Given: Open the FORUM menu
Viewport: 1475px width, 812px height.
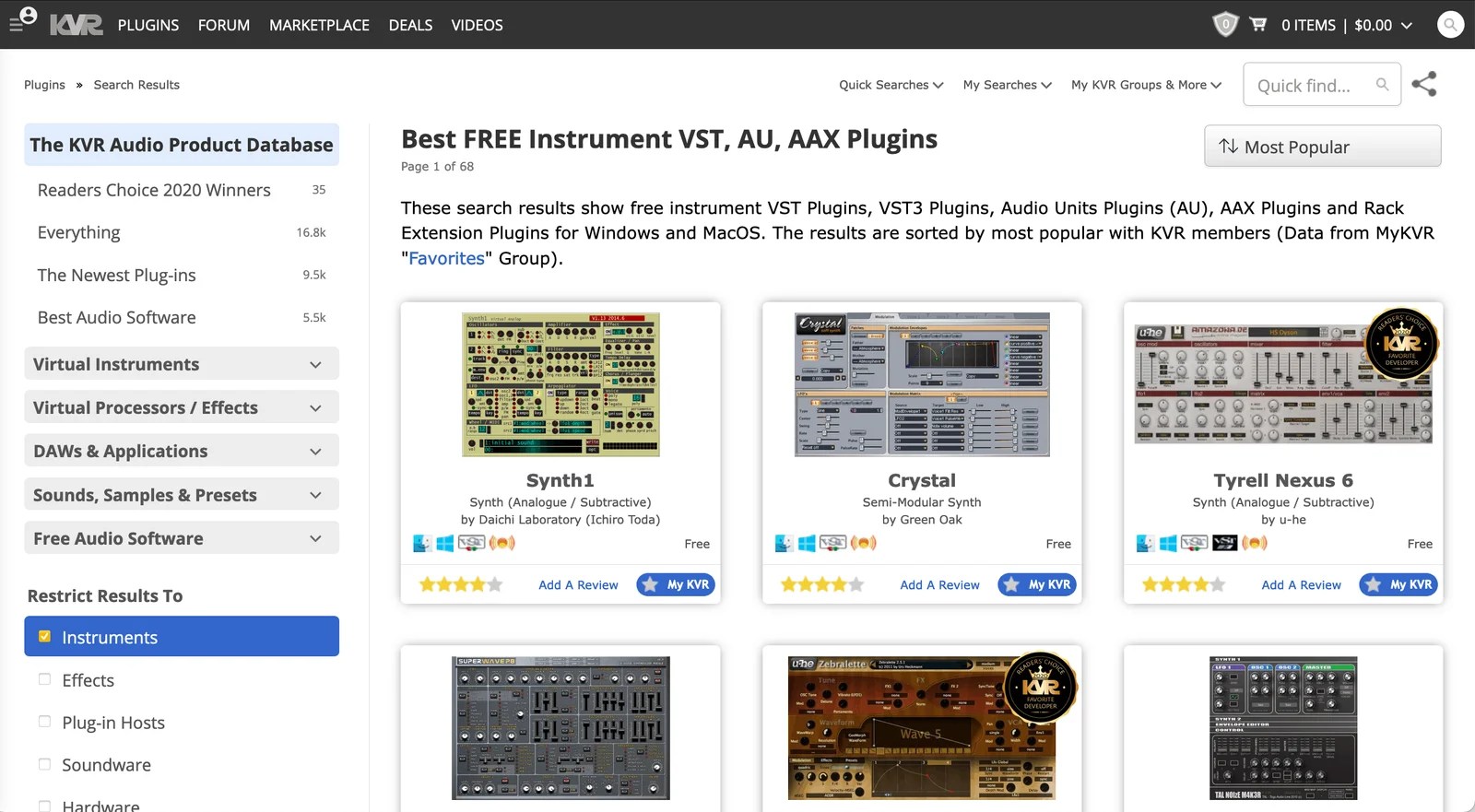Looking at the screenshot, I should (x=224, y=25).
